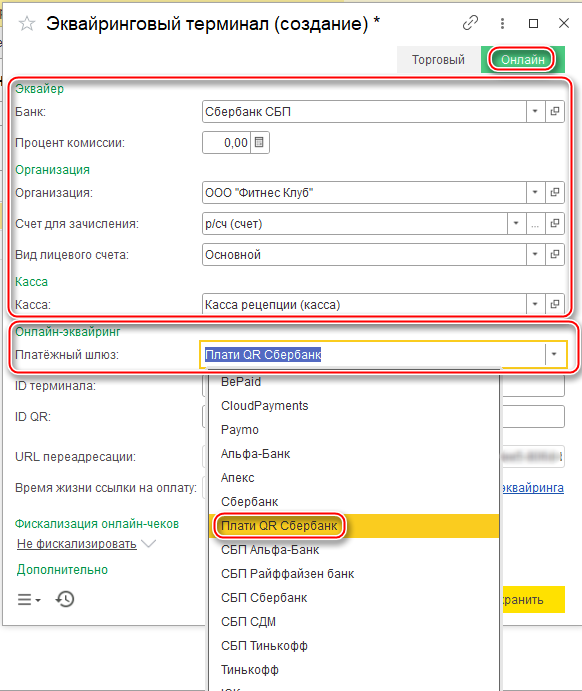Focus the р/сч (счет) account field

click(355, 223)
